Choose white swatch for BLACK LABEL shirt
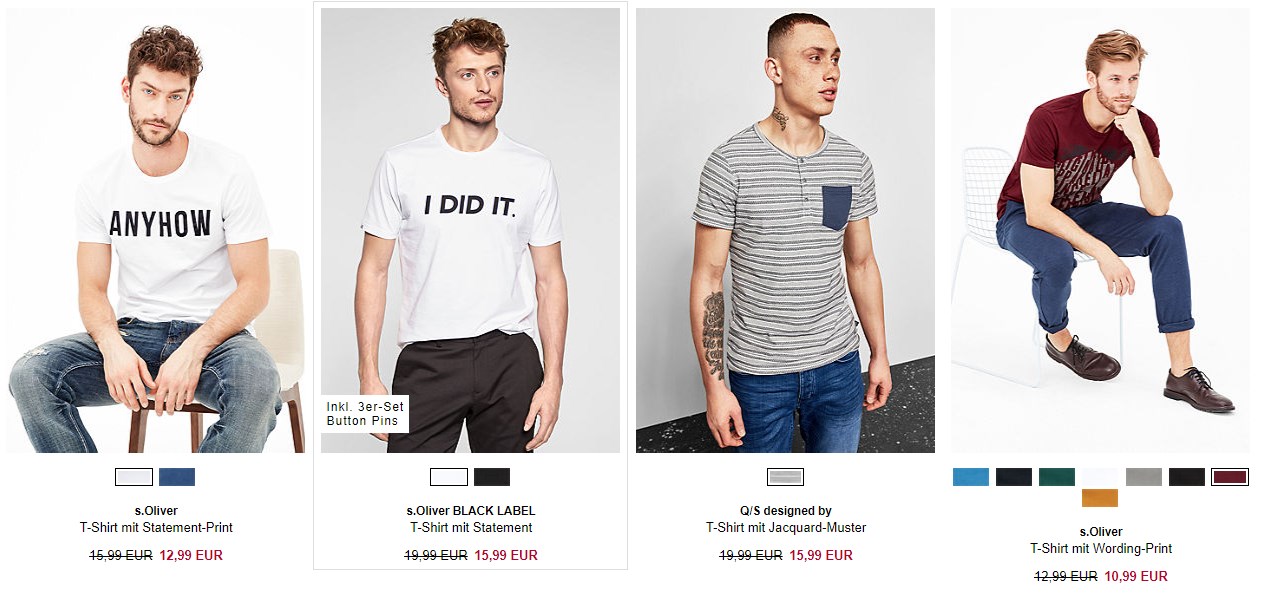The height and width of the screenshot is (603, 1266). point(449,477)
